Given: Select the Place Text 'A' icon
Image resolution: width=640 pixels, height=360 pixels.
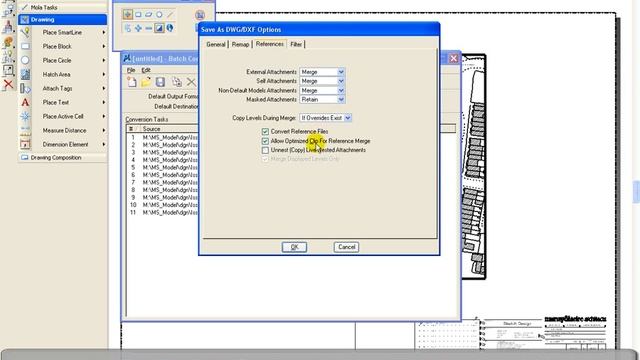Looking at the screenshot, I should [x=25, y=102].
